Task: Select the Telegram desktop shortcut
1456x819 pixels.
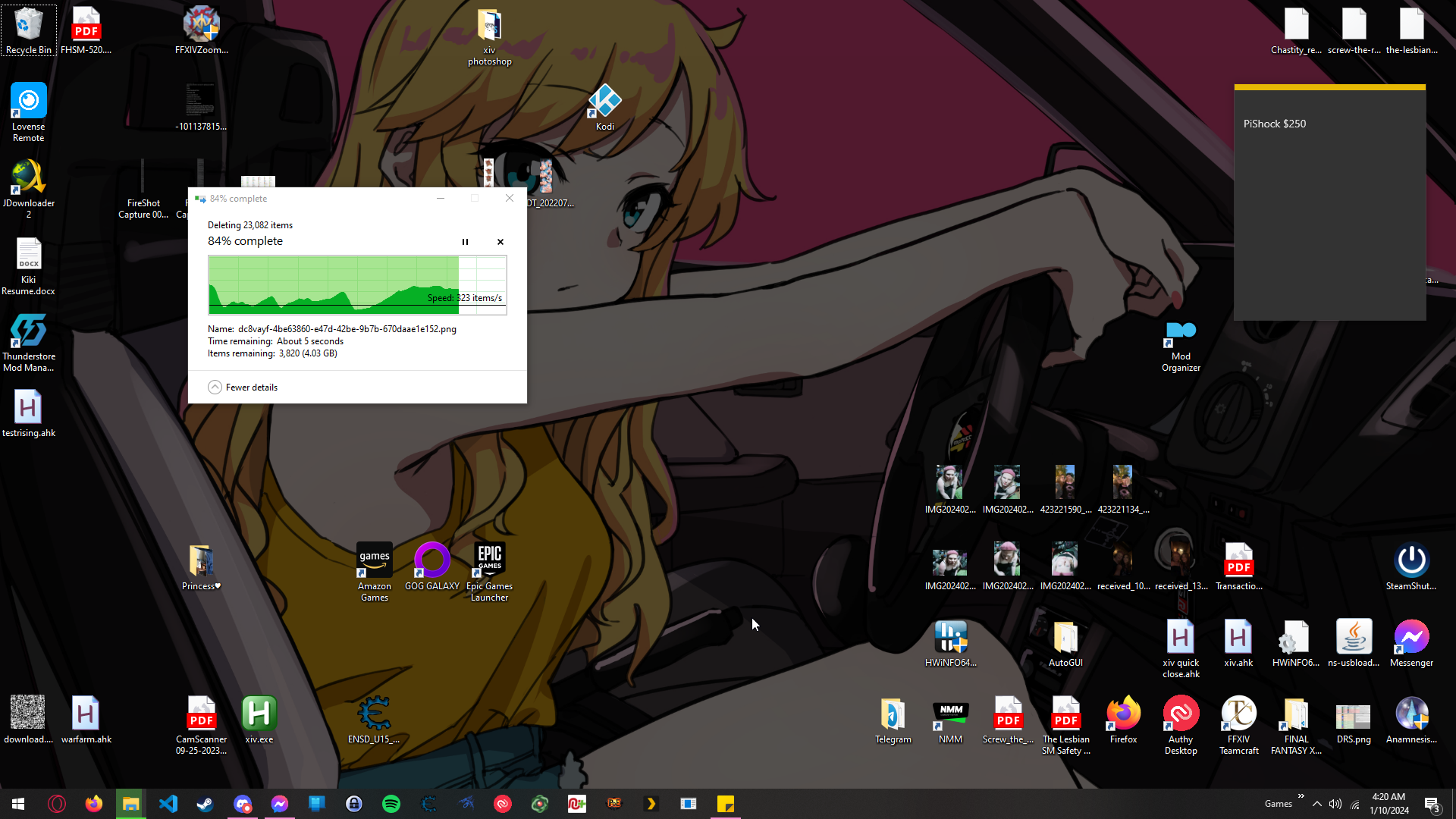Action: pos(893,720)
